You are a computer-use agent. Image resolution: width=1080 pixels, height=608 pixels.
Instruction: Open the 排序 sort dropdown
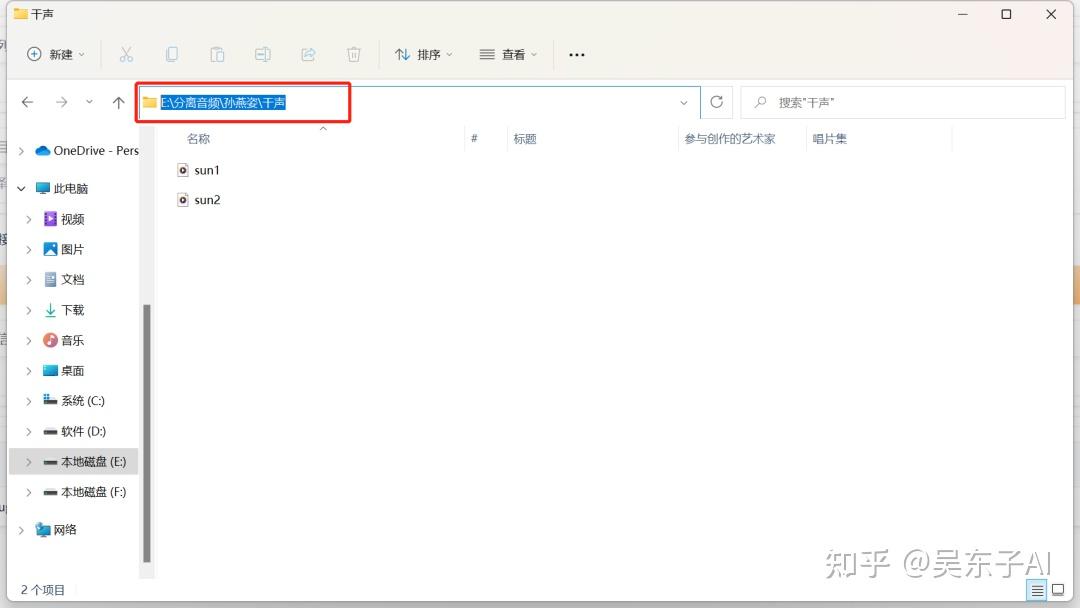[x=424, y=54]
